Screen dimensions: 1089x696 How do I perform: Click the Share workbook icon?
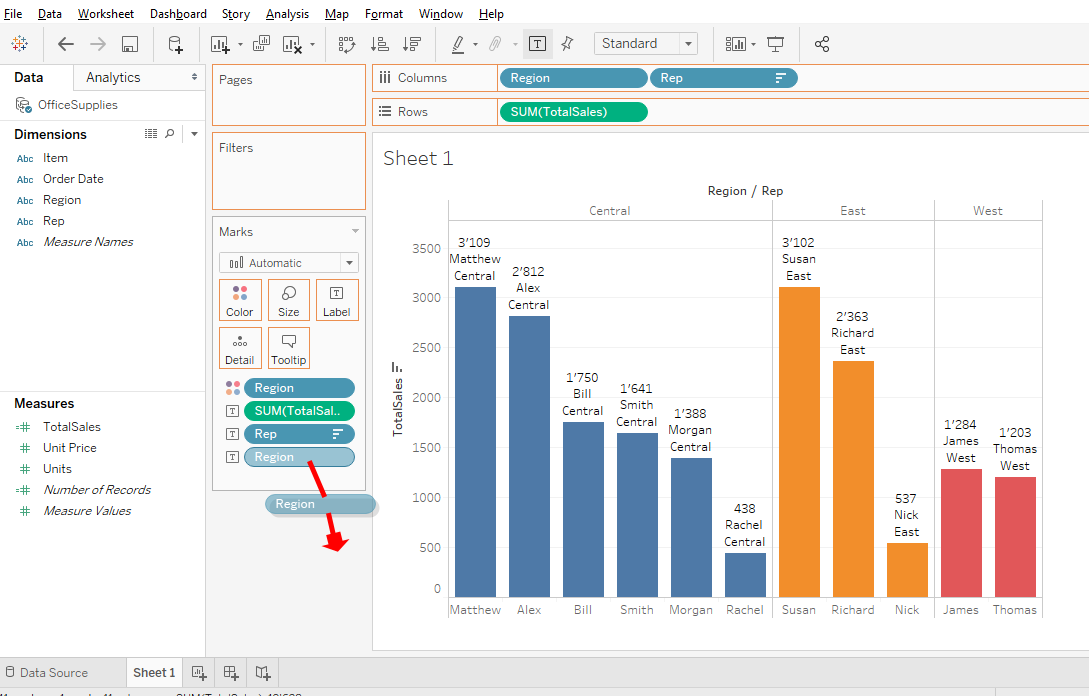click(x=822, y=44)
